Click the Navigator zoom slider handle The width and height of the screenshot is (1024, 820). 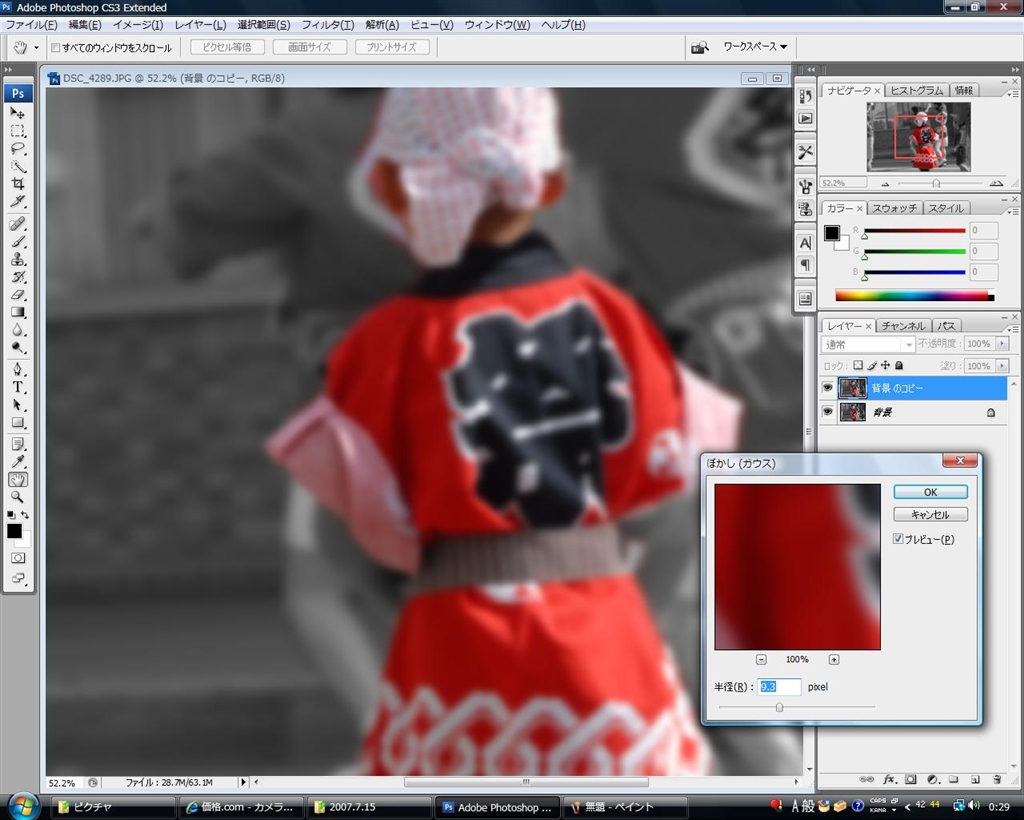point(936,183)
